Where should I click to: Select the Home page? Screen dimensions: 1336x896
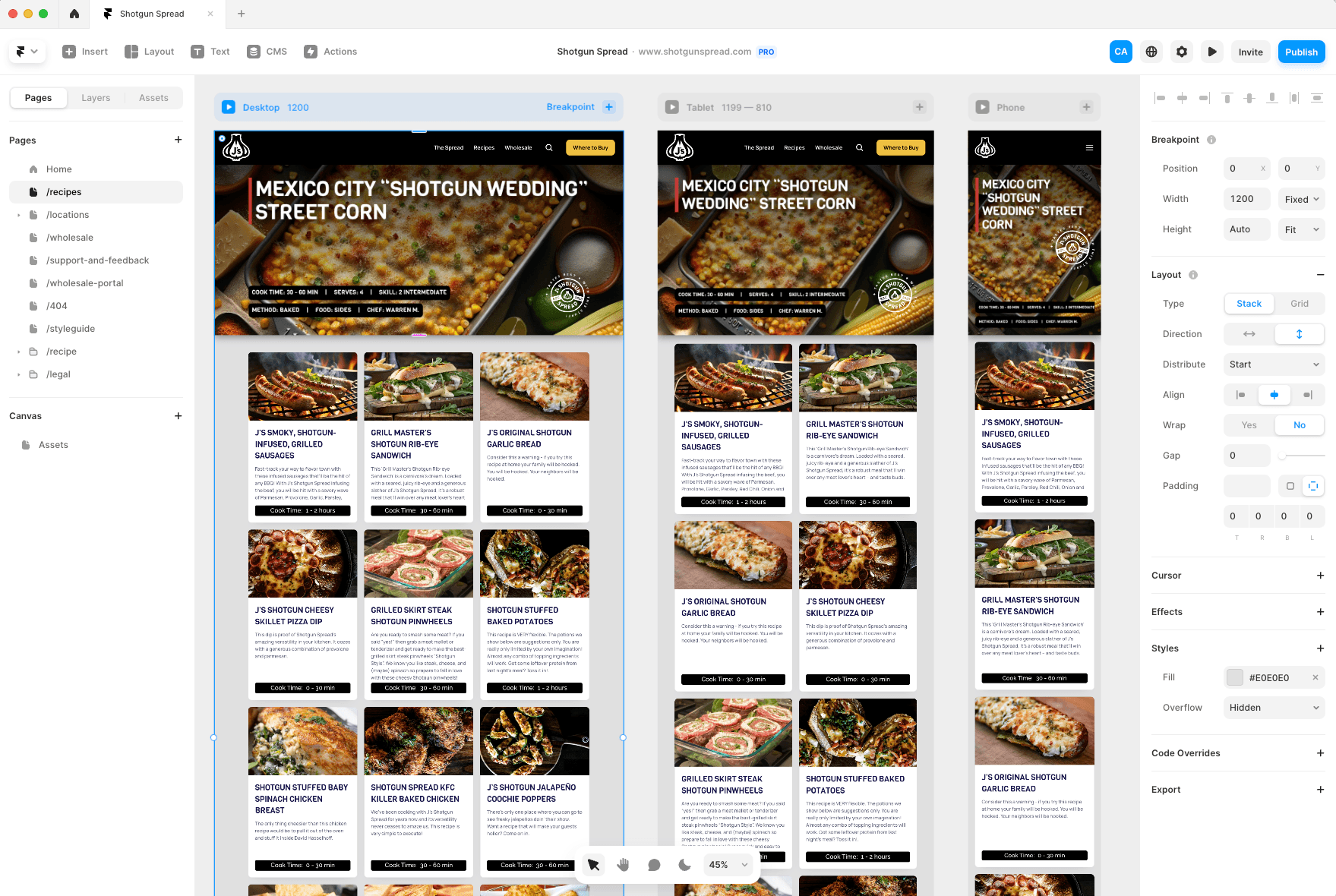coord(96,169)
